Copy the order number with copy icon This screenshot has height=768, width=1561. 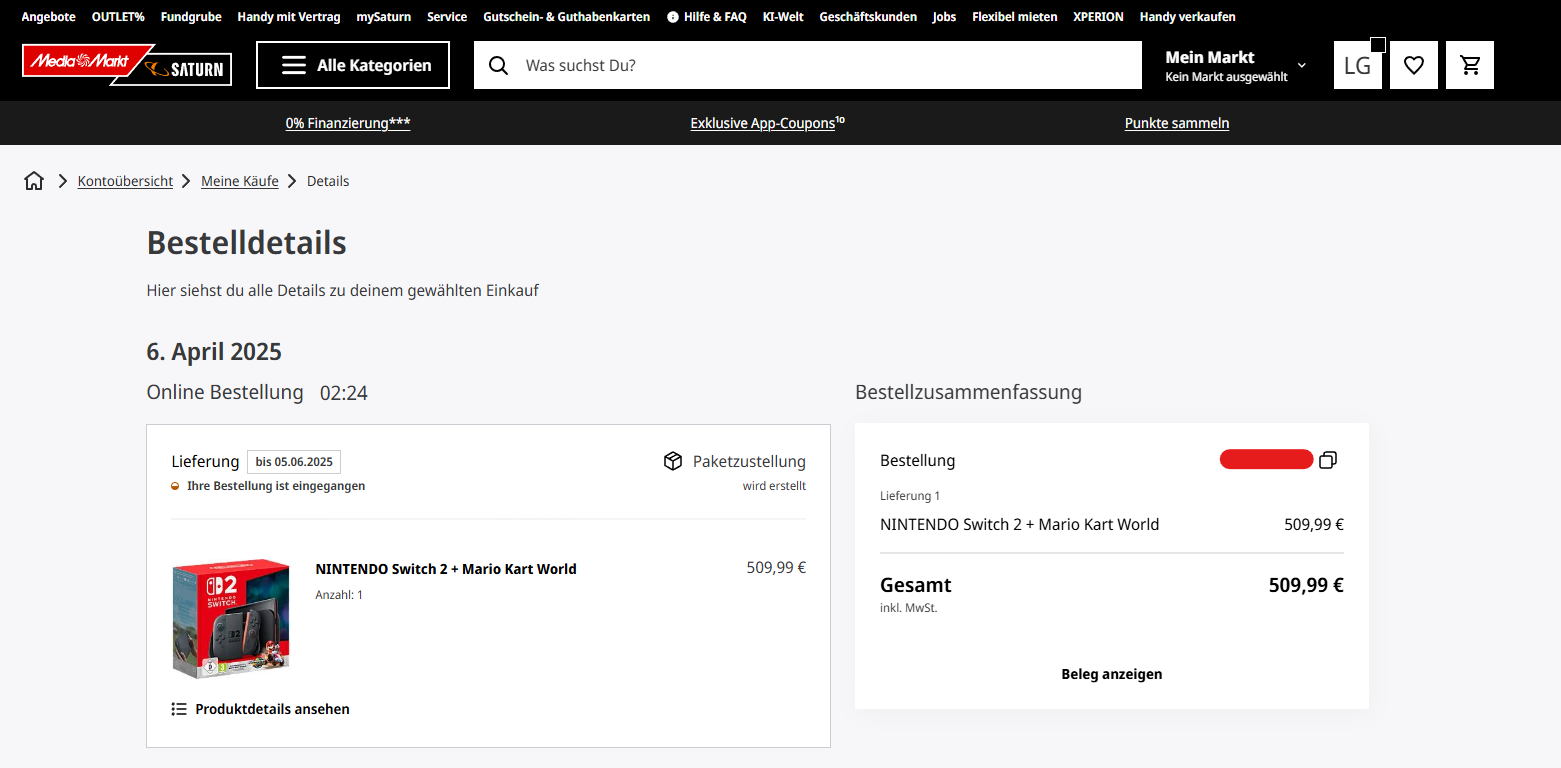click(x=1327, y=460)
